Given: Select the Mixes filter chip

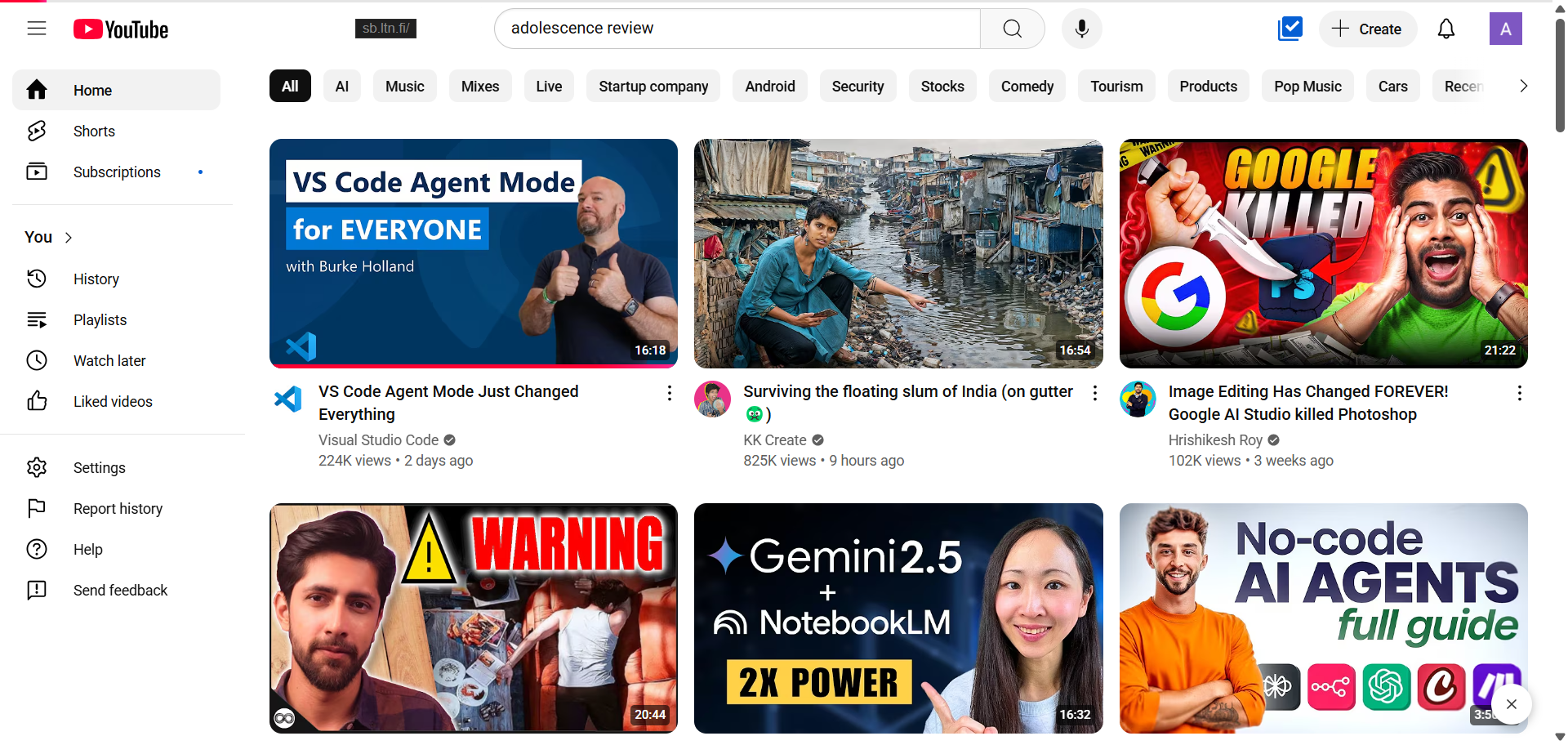Looking at the screenshot, I should pos(480,86).
